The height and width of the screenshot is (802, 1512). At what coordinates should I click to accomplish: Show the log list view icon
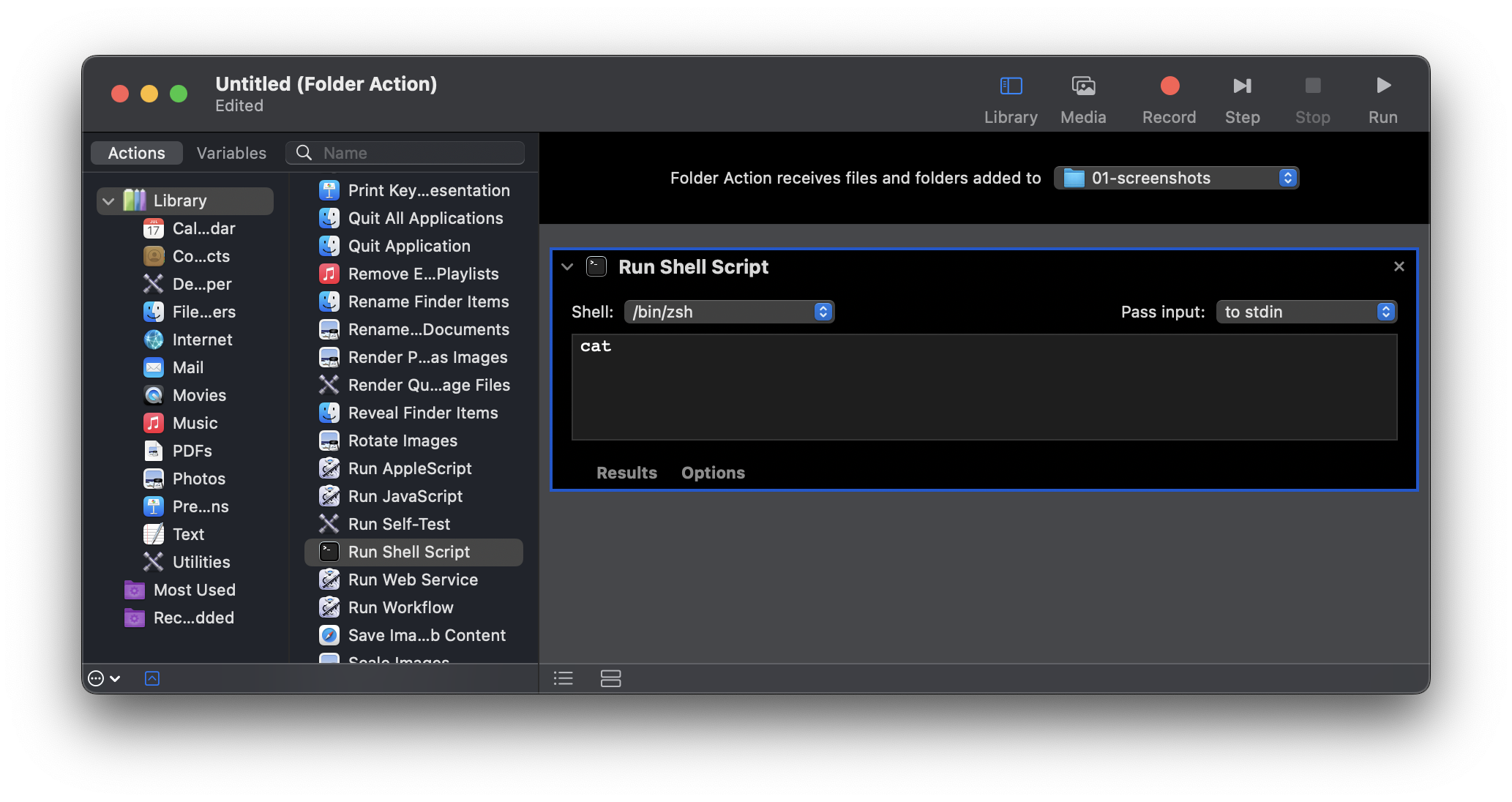[x=563, y=678]
